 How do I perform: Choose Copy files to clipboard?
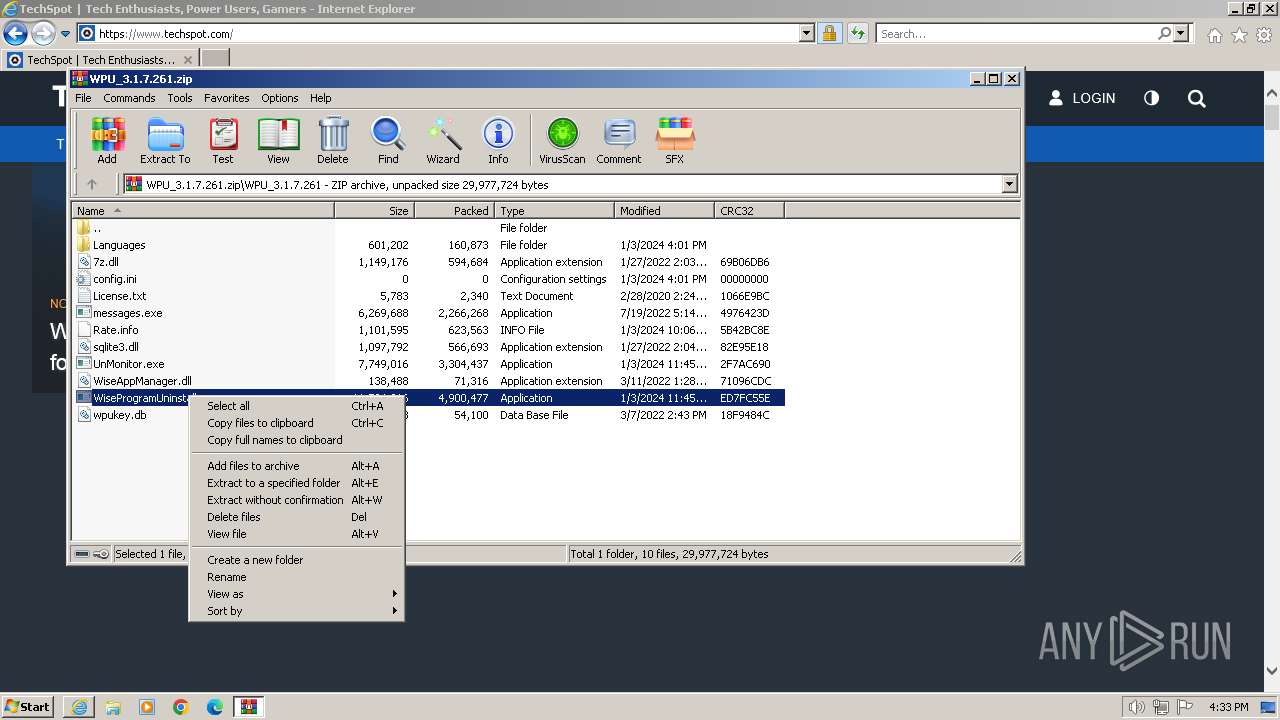(296, 423)
